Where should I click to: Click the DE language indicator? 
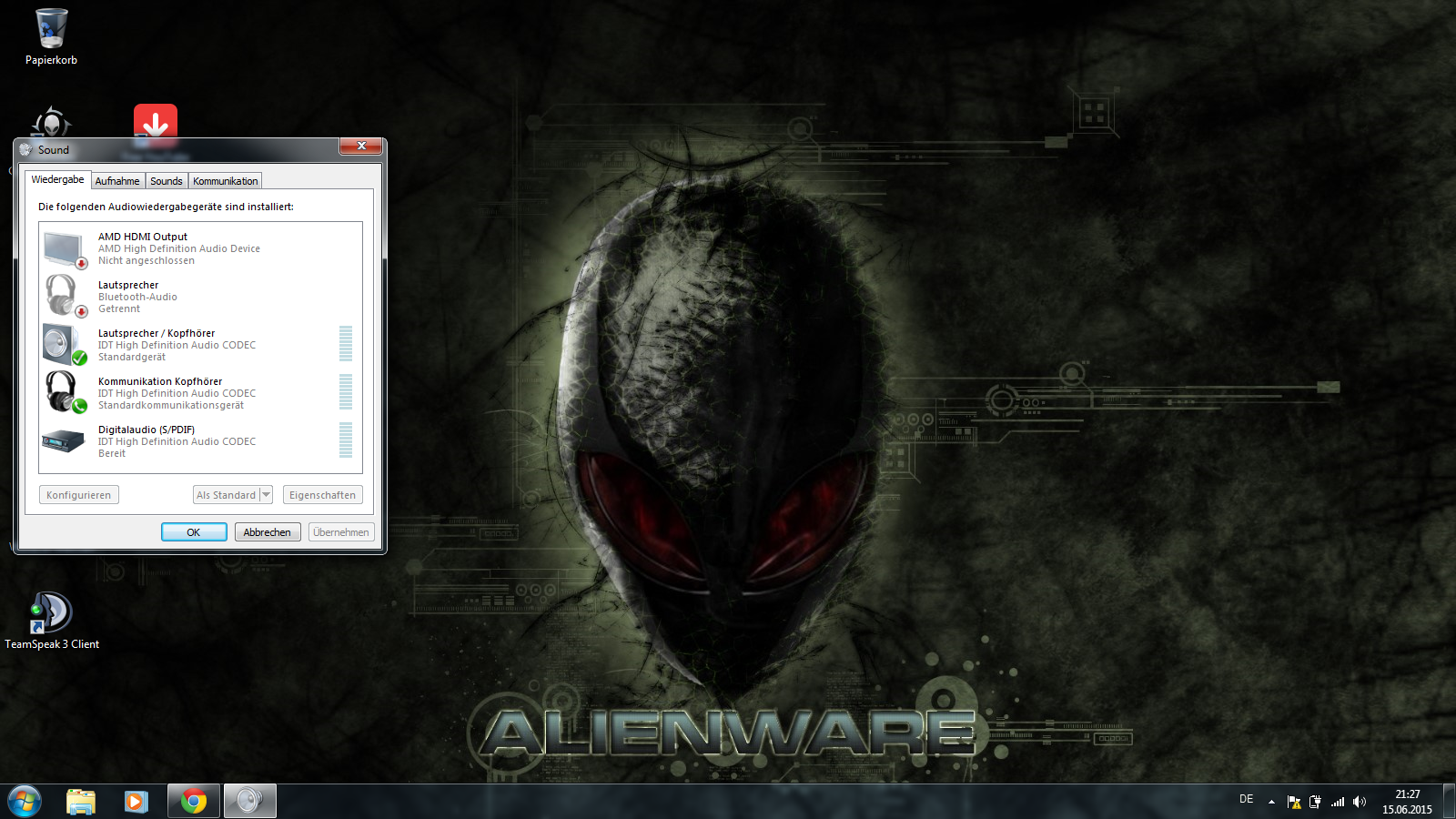(1247, 799)
